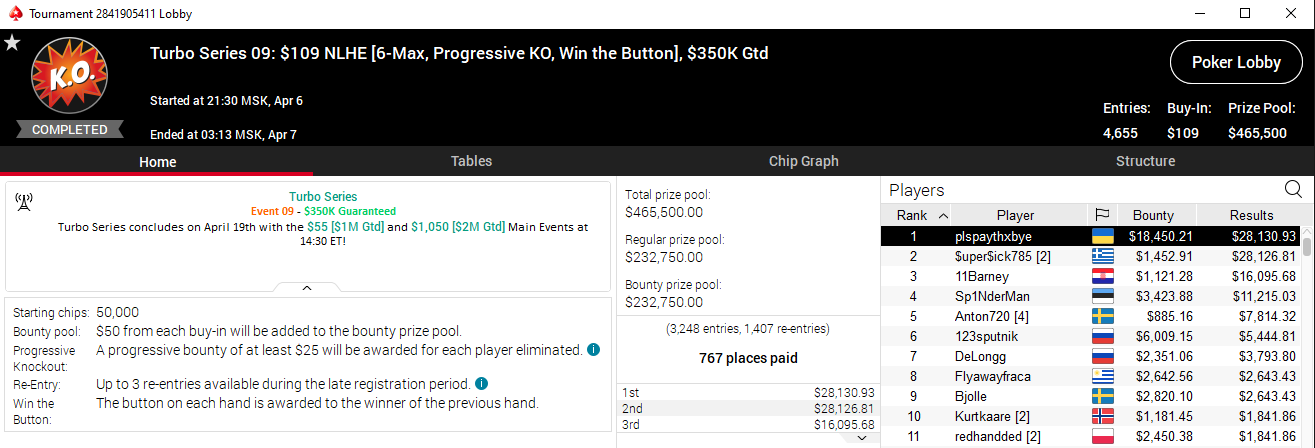Switch to the Tables tab

[x=471, y=161]
